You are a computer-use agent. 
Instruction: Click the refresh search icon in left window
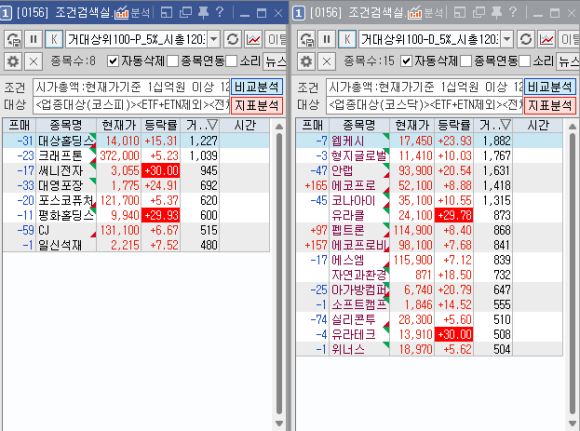(x=13, y=39)
